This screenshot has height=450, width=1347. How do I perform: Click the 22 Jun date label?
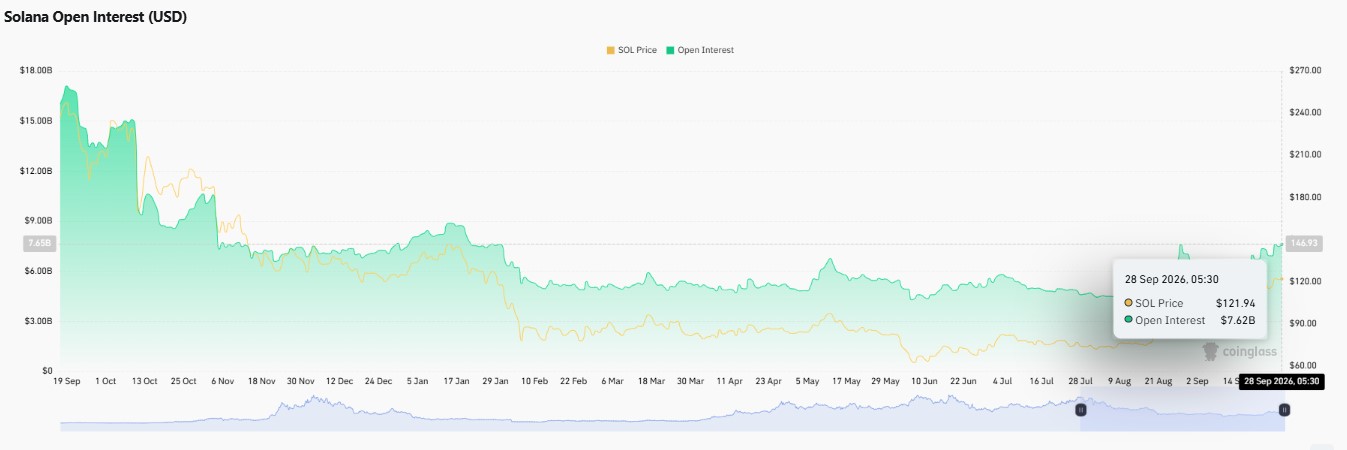click(x=962, y=381)
